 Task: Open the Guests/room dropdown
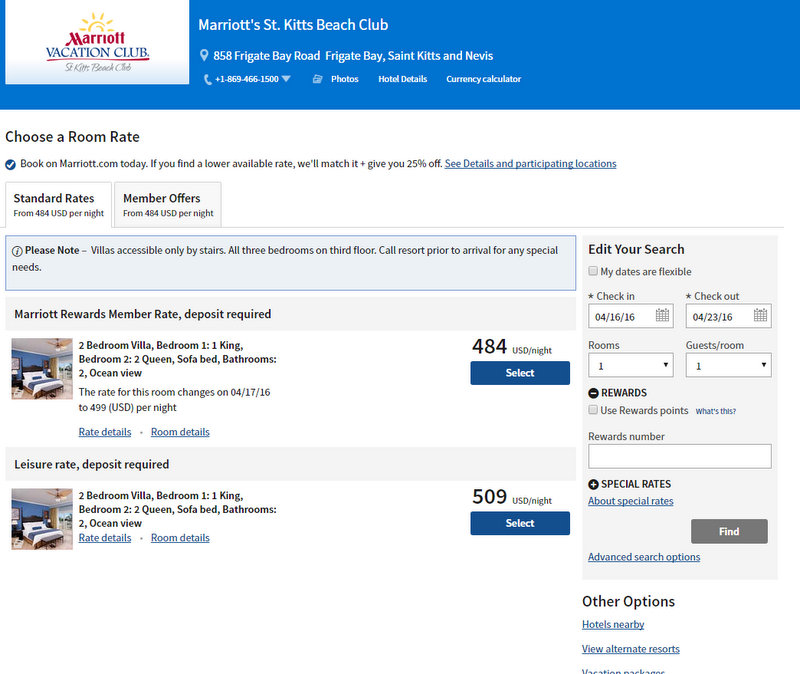tap(729, 365)
